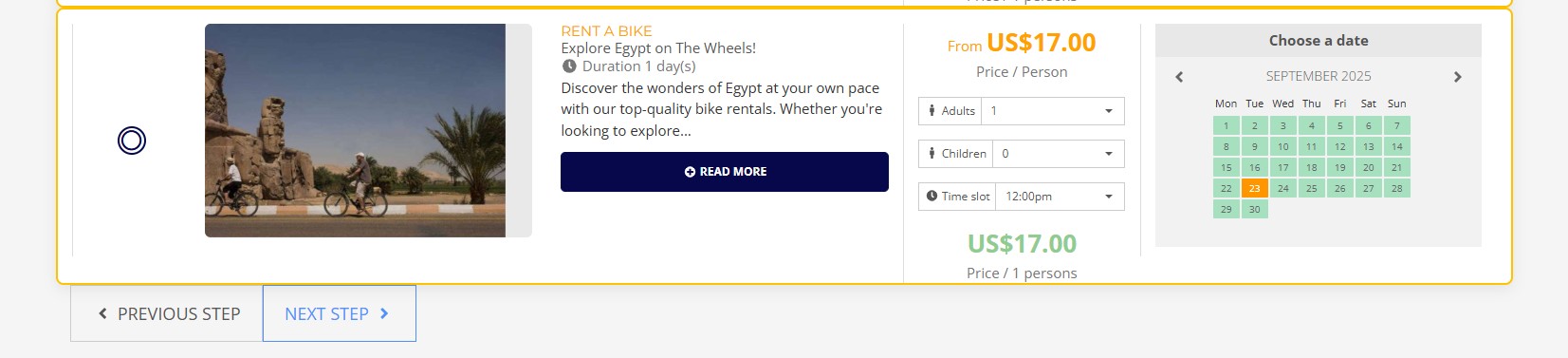The height and width of the screenshot is (358, 1568).
Task: Select September 1 on the calendar
Action: click(1227, 125)
